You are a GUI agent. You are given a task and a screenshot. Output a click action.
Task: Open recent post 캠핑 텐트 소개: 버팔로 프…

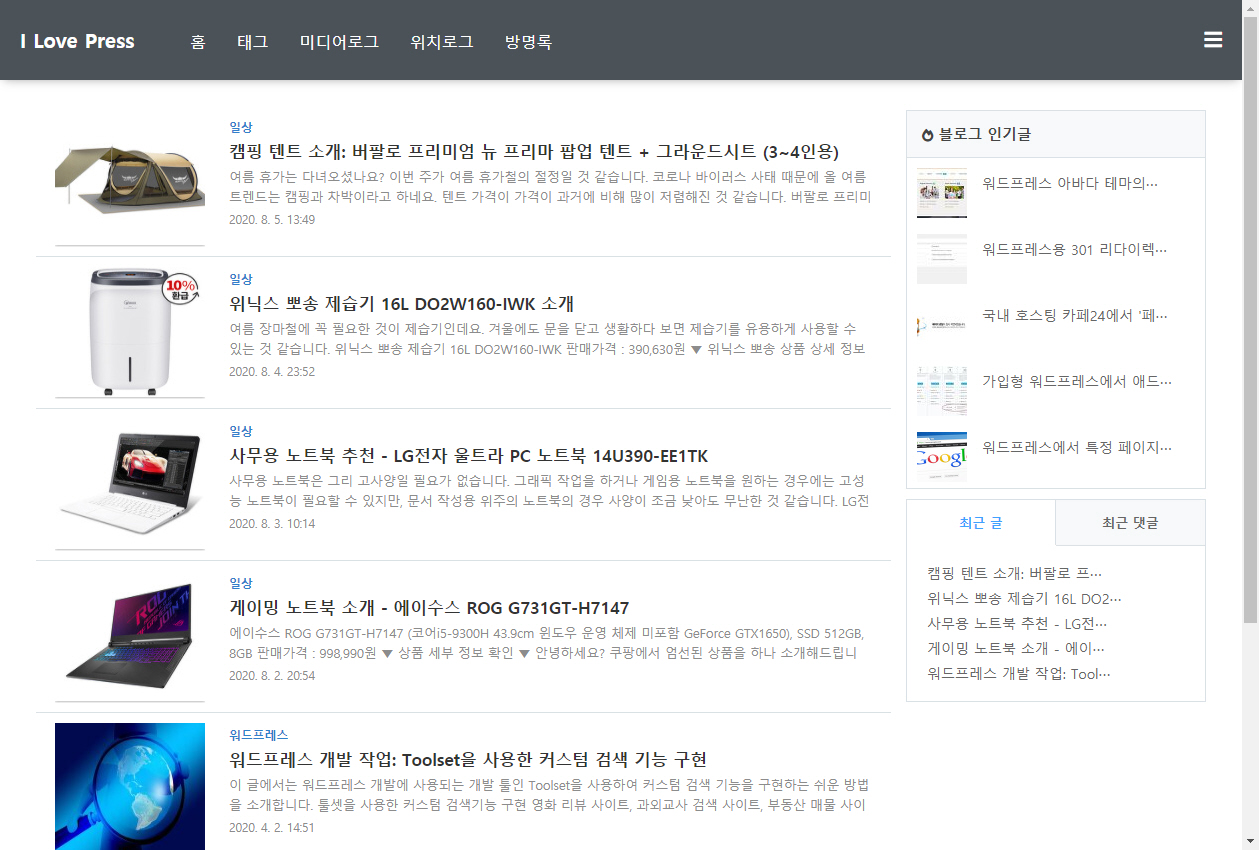click(x=1014, y=574)
